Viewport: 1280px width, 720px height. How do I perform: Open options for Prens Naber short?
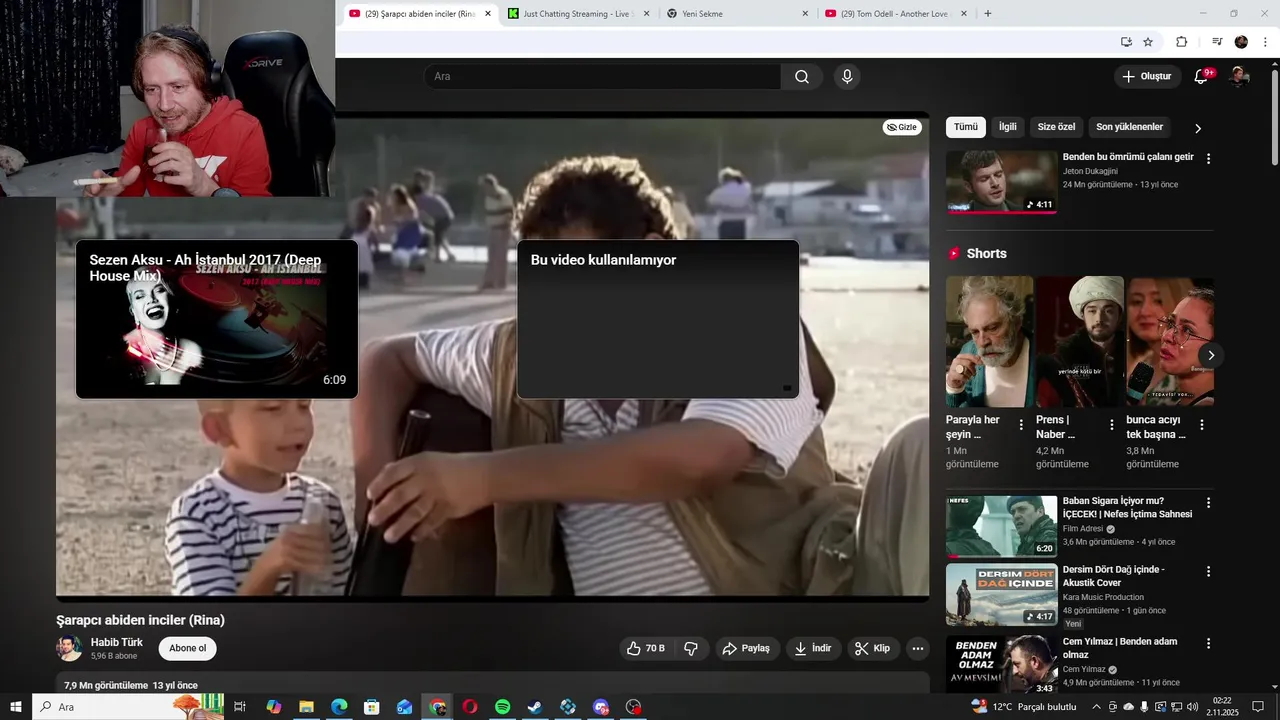tap(1111, 425)
